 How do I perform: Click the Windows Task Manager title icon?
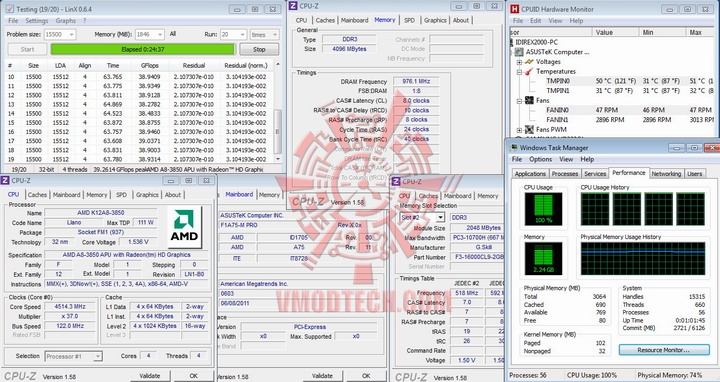(x=514, y=148)
